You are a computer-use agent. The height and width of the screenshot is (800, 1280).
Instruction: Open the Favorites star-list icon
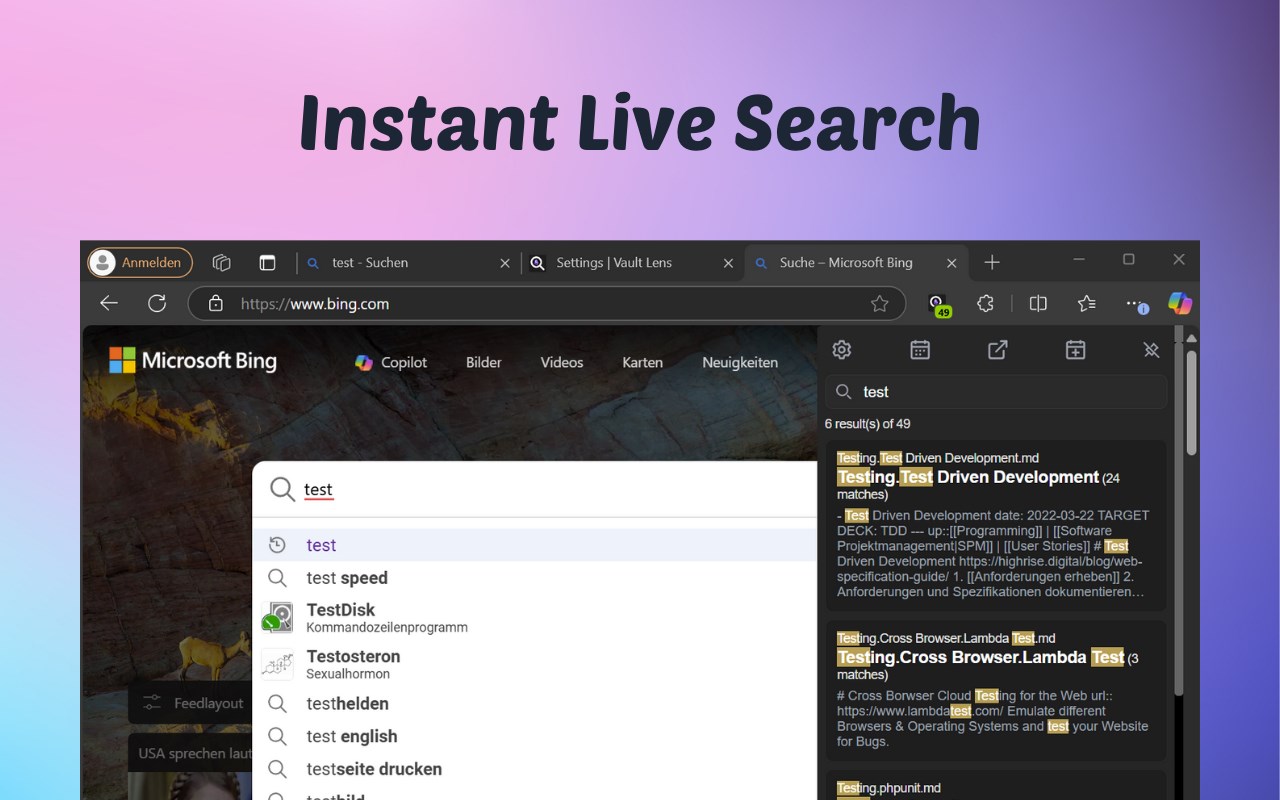(x=1087, y=303)
